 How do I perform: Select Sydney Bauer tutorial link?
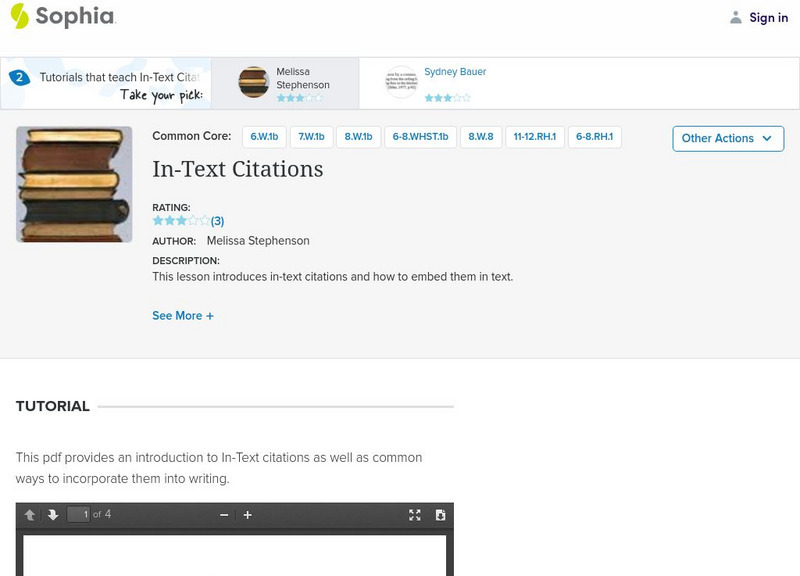pyautogui.click(x=455, y=72)
